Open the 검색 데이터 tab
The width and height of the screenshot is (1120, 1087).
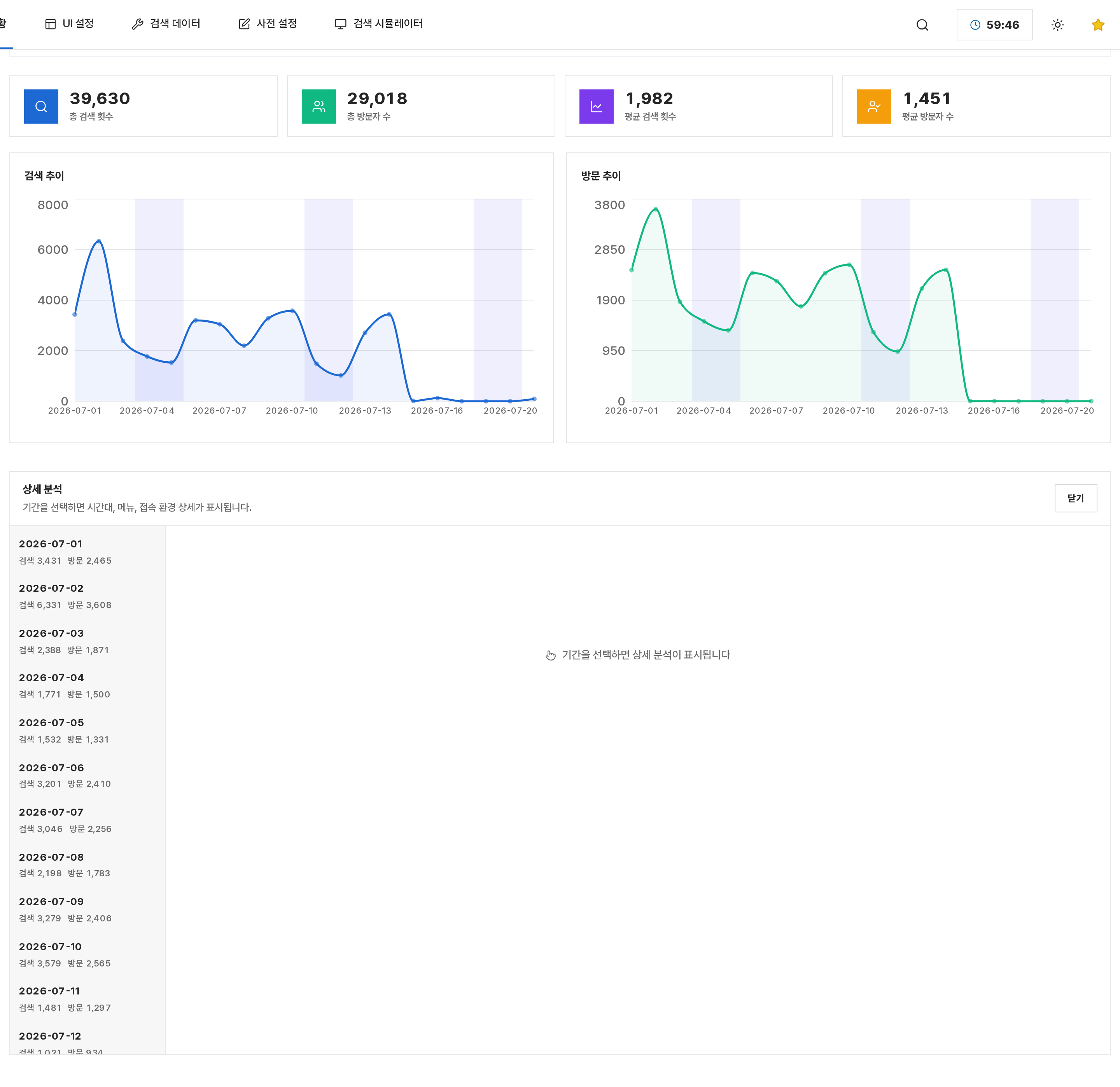pyautogui.click(x=166, y=24)
